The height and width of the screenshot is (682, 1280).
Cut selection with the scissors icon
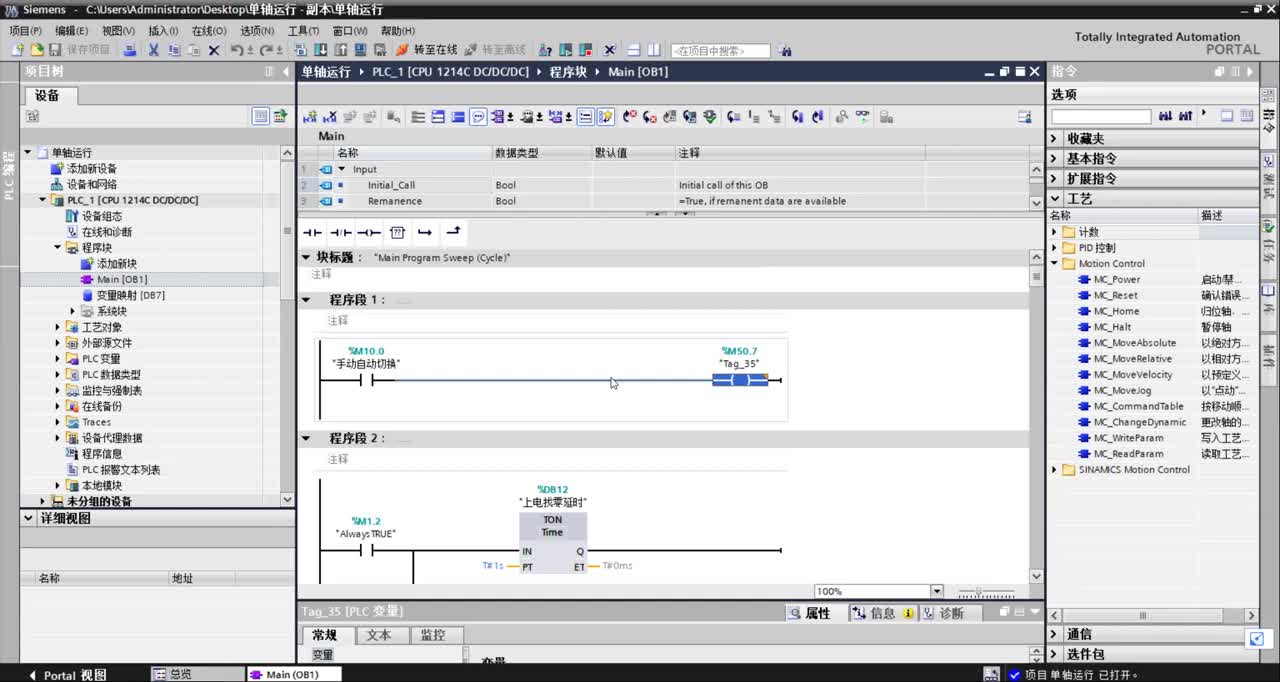coord(154,50)
